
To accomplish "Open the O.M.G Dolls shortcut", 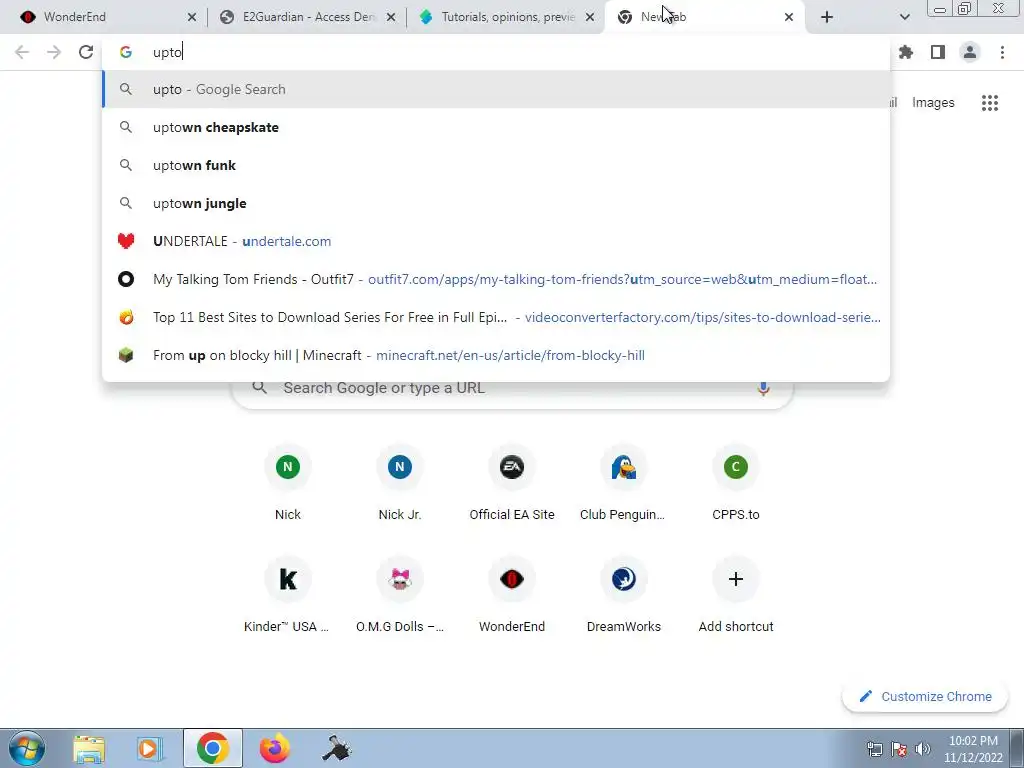I will click(x=400, y=596).
